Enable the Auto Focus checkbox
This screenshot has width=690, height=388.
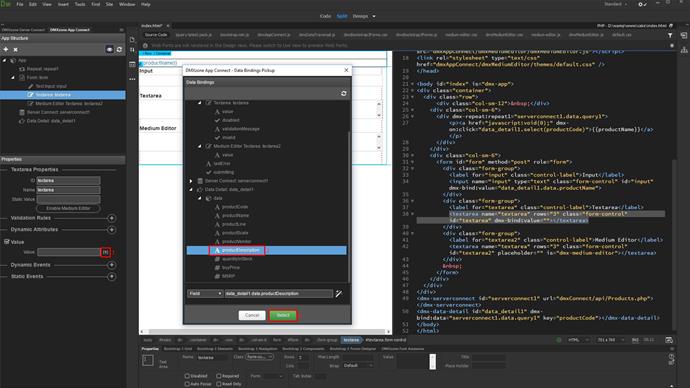point(187,384)
